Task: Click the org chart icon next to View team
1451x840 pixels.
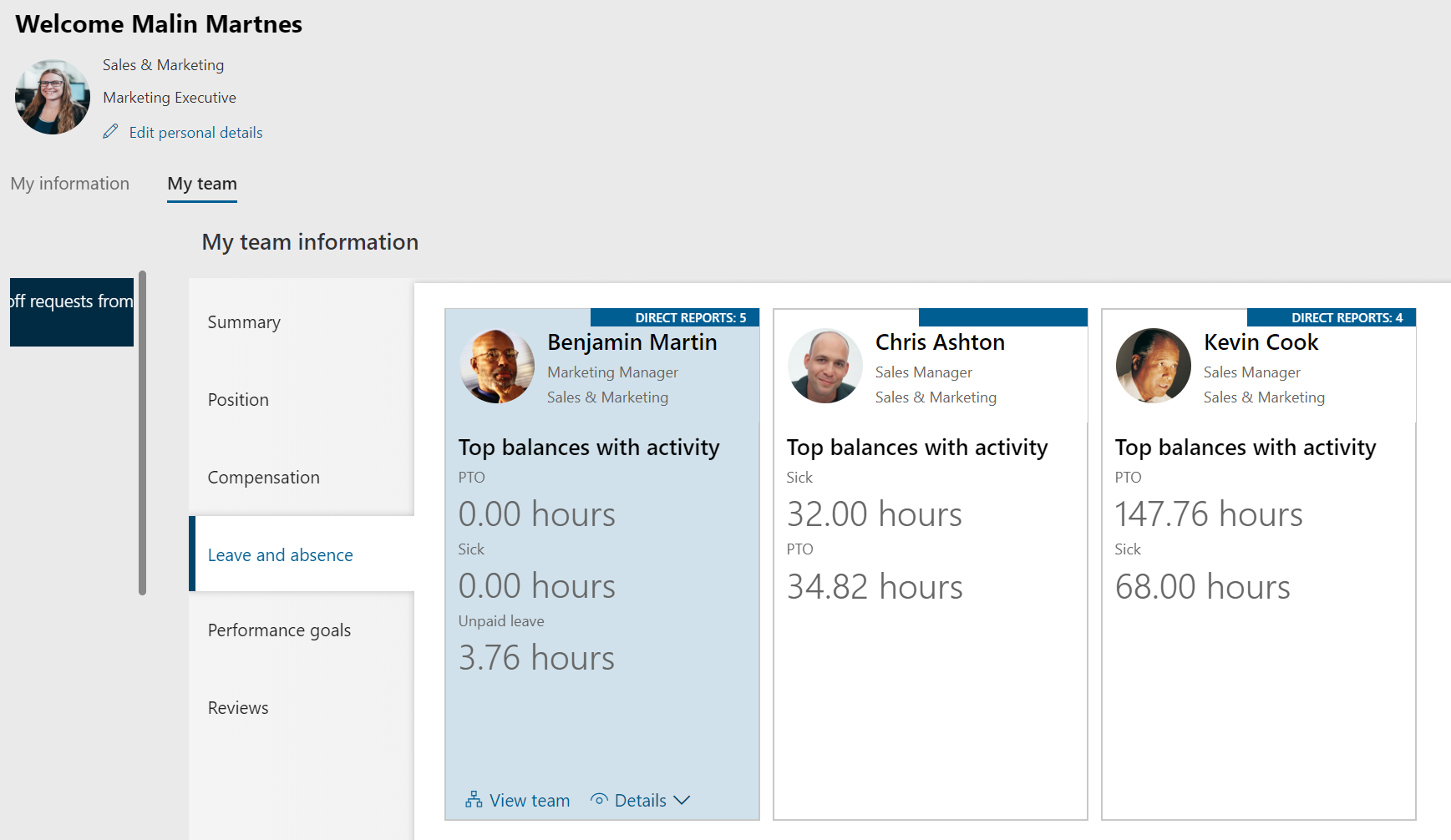Action: (x=473, y=800)
